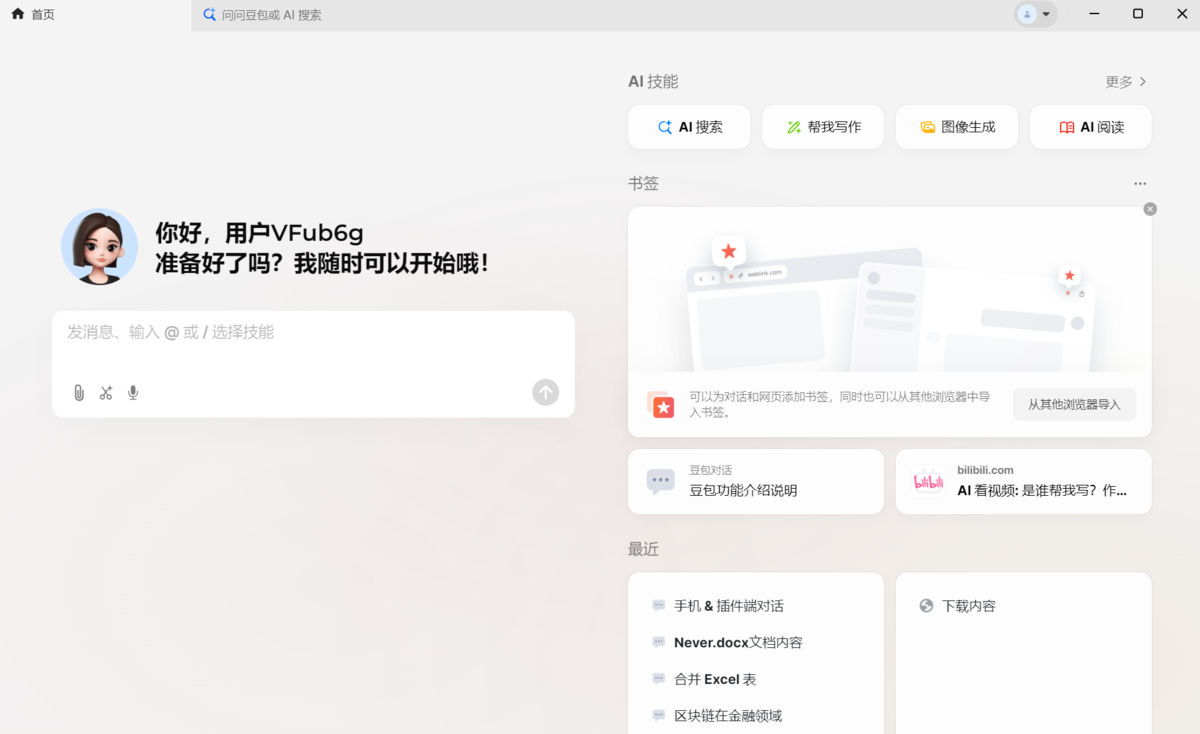This screenshot has width=1200, height=734.
Task: Open 更多 to see more AI skills
Action: (1124, 81)
